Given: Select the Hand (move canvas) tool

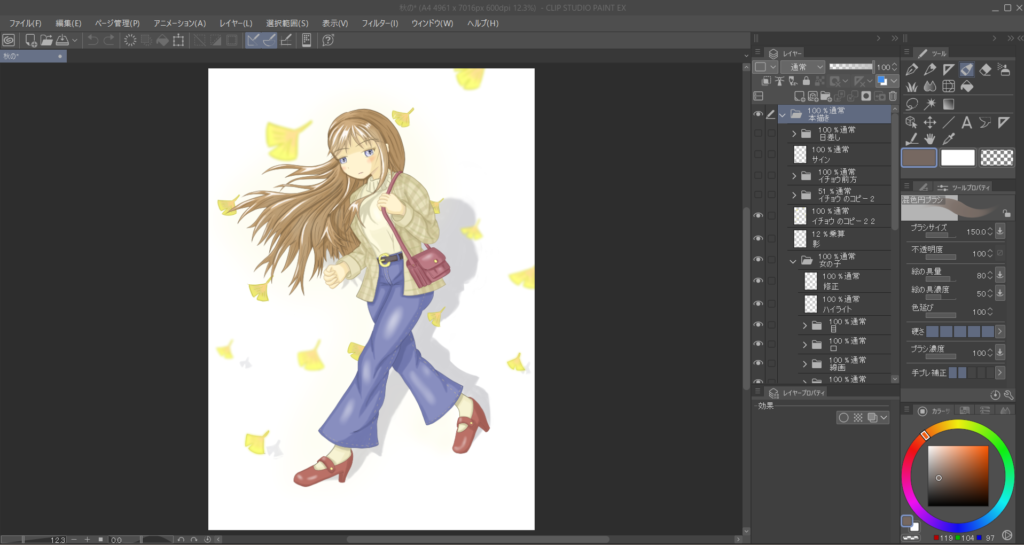Looking at the screenshot, I should pos(930,138).
